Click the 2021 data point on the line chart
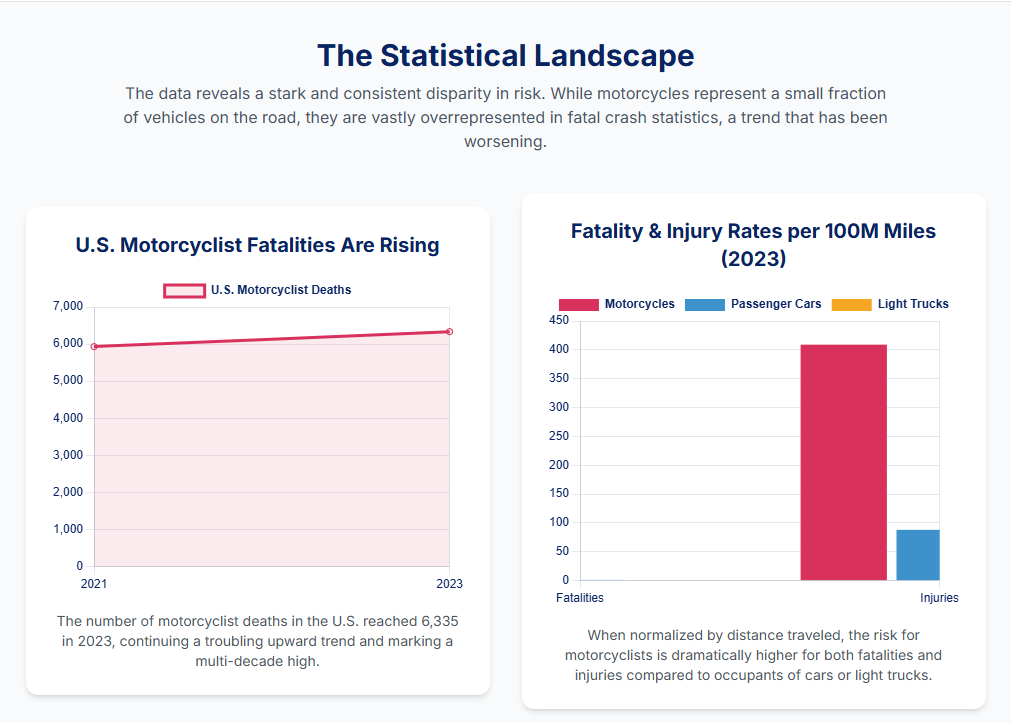Screen dimensions: 1011x723 [94, 347]
